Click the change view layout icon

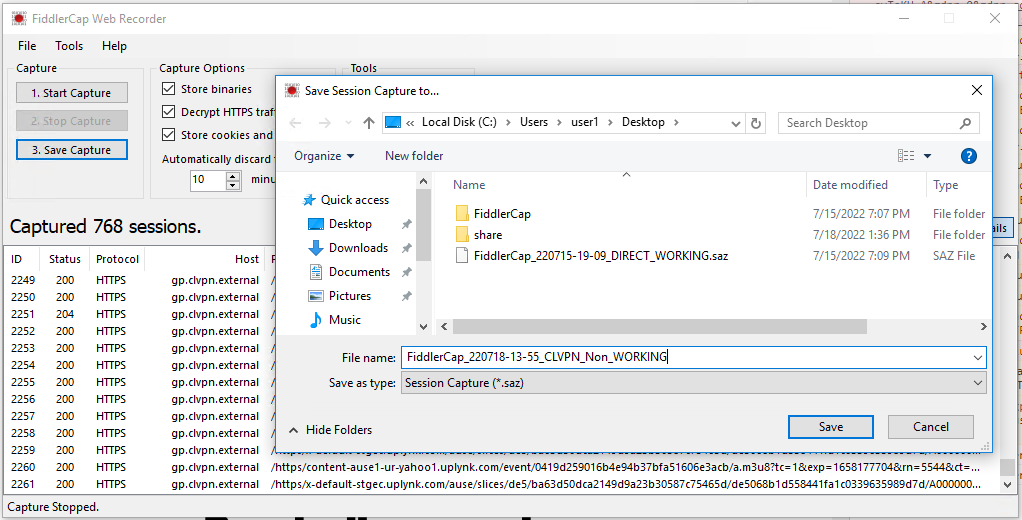tap(906, 156)
